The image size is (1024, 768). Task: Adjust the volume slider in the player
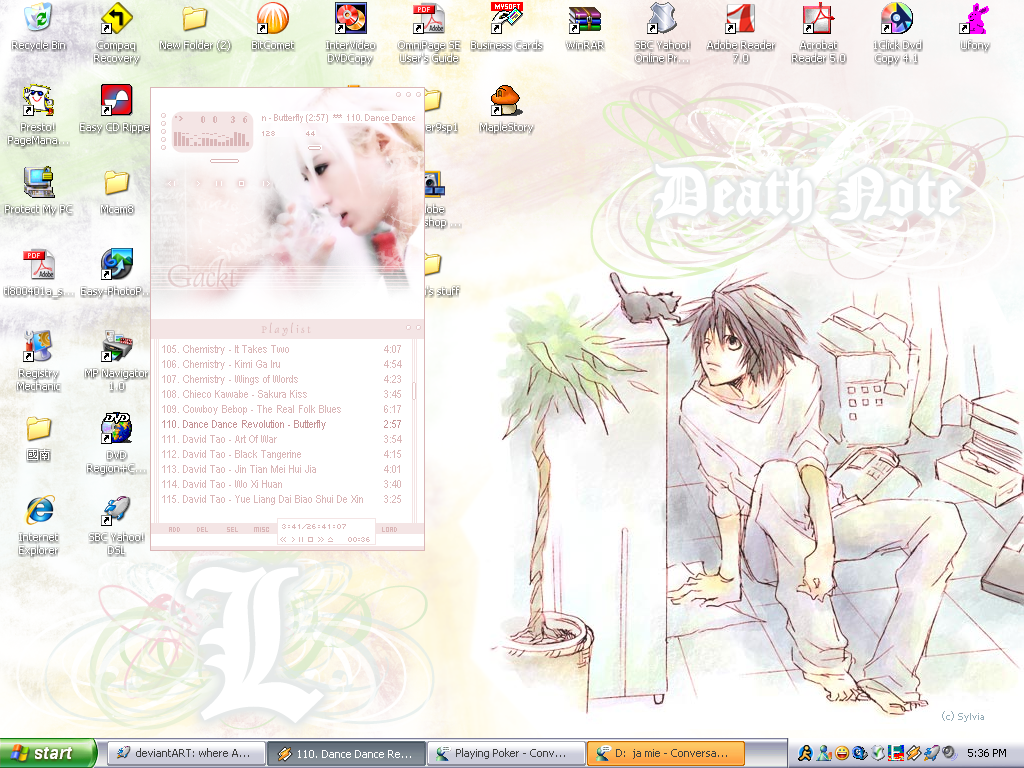pos(315,148)
